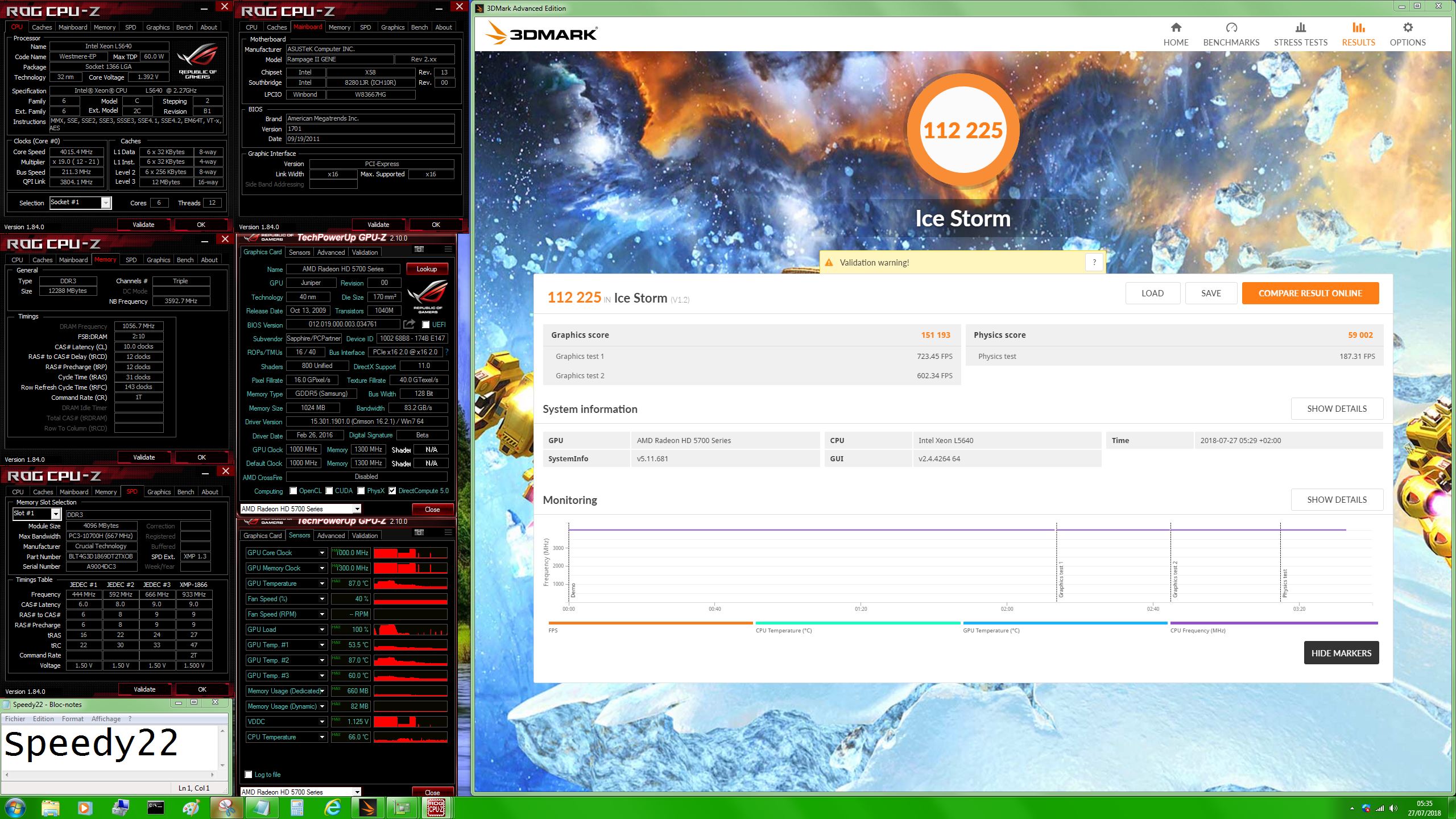Click SHOW DETAILS for System information
The width and height of the screenshot is (1456, 819).
coord(1337,409)
